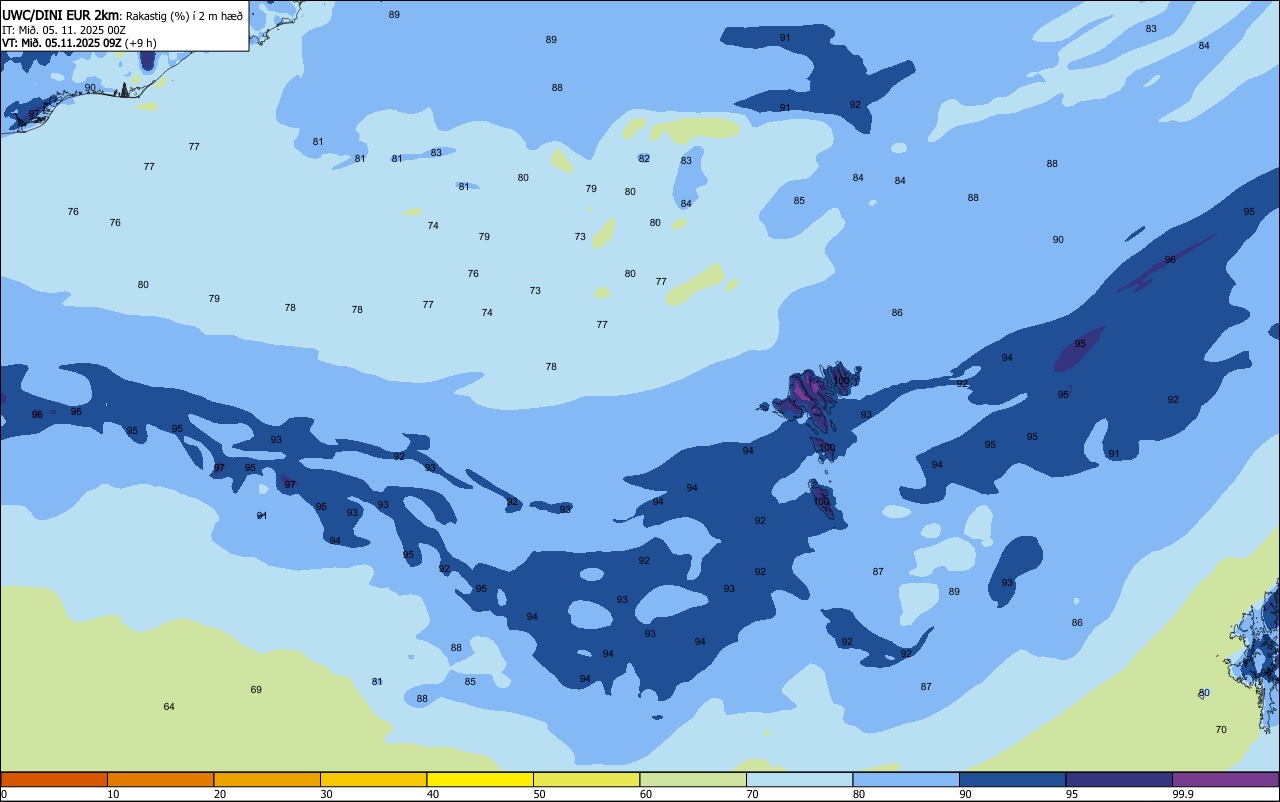Click the 95–99.9 navy colorbar segment

coord(1119,779)
